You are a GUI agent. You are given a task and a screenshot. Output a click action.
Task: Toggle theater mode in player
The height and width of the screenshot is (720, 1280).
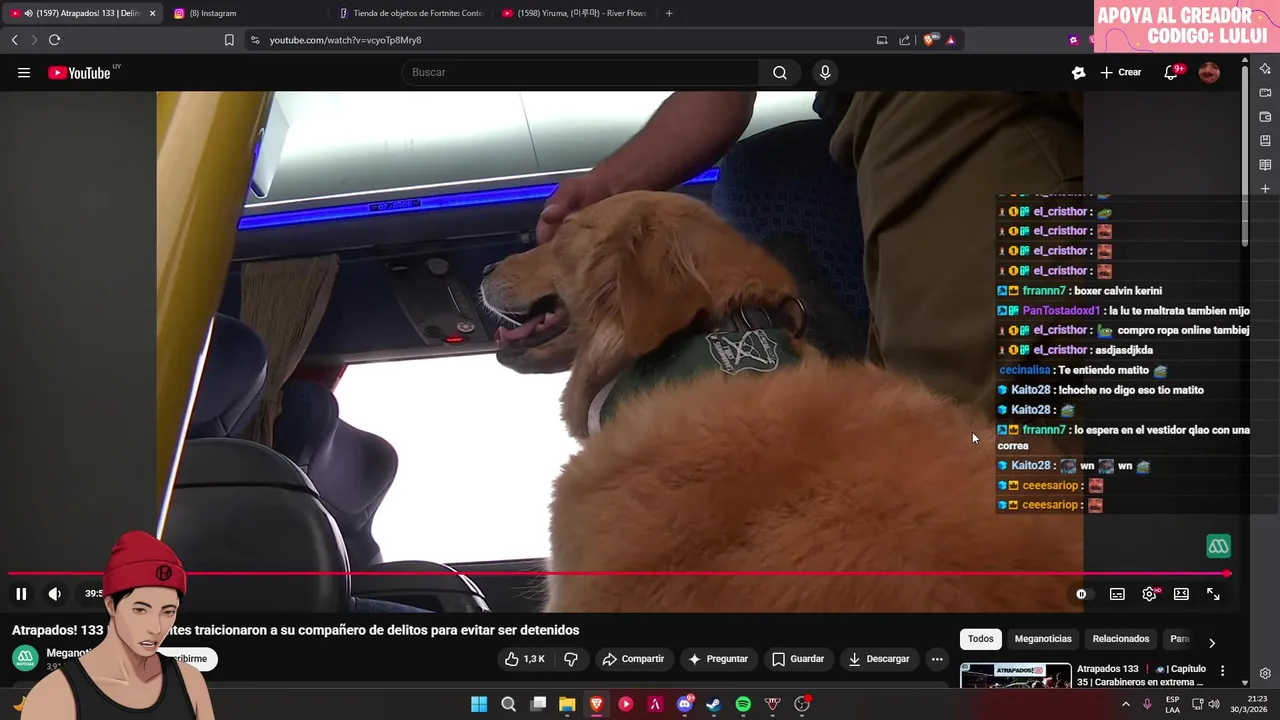pyautogui.click(x=1181, y=594)
